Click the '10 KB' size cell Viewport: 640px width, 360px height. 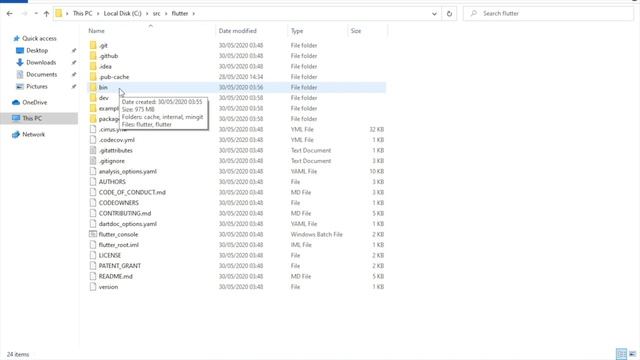tap(376, 171)
